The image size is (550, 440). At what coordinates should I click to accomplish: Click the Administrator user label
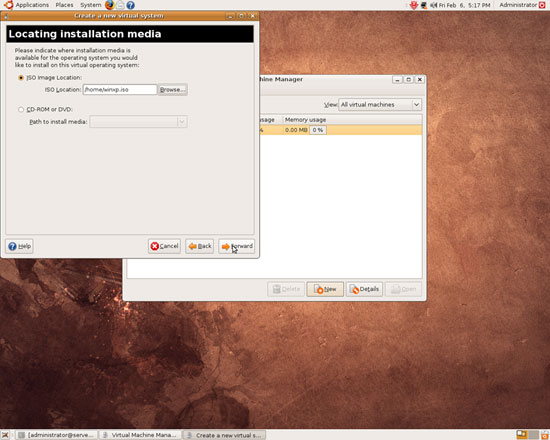(518, 5)
